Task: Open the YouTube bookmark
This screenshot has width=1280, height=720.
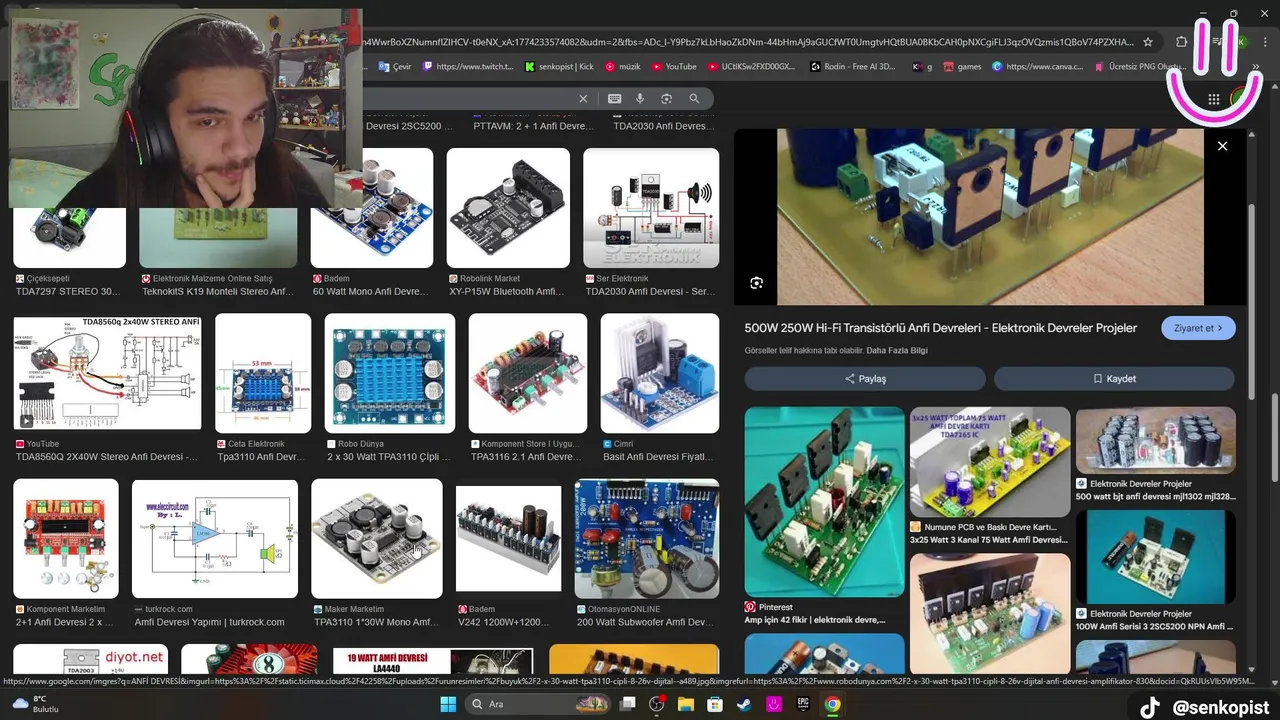Action: coord(674,67)
